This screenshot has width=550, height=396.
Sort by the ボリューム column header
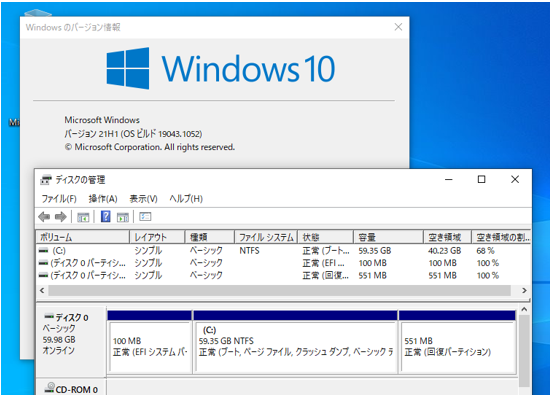point(83,237)
